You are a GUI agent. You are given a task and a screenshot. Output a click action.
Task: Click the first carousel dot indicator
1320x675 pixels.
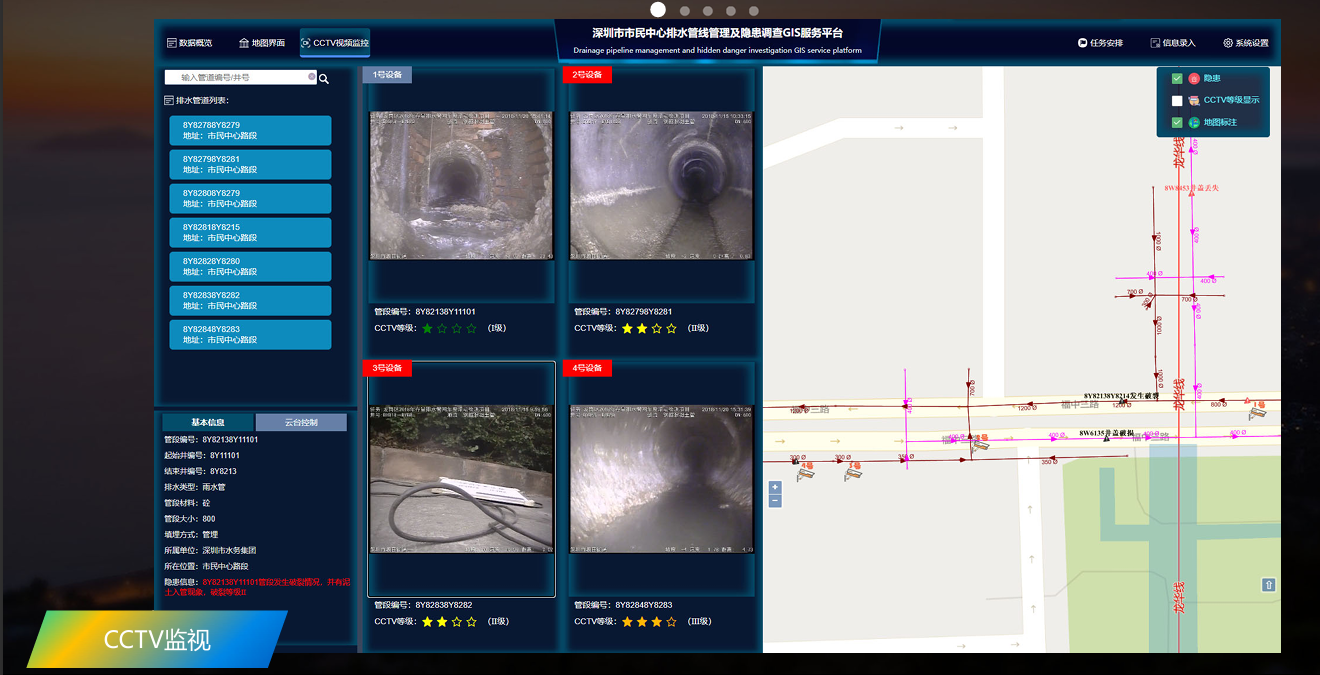(658, 10)
